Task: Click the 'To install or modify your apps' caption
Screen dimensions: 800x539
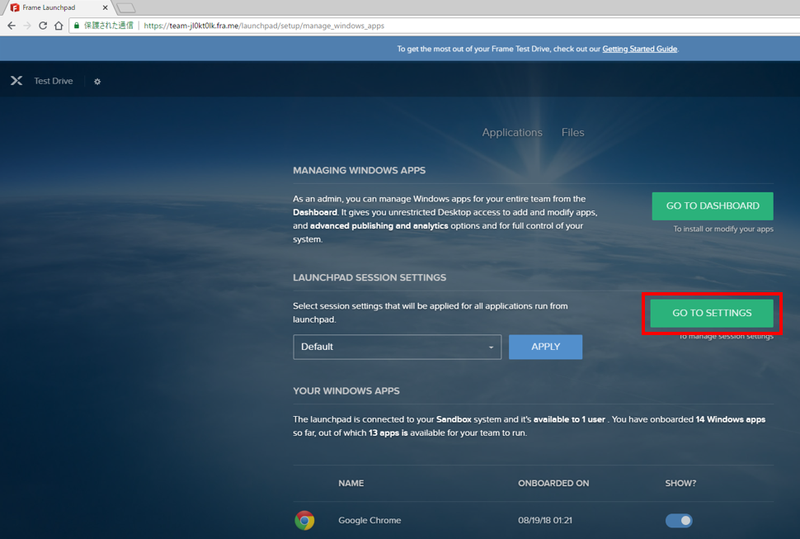Action: point(723,229)
